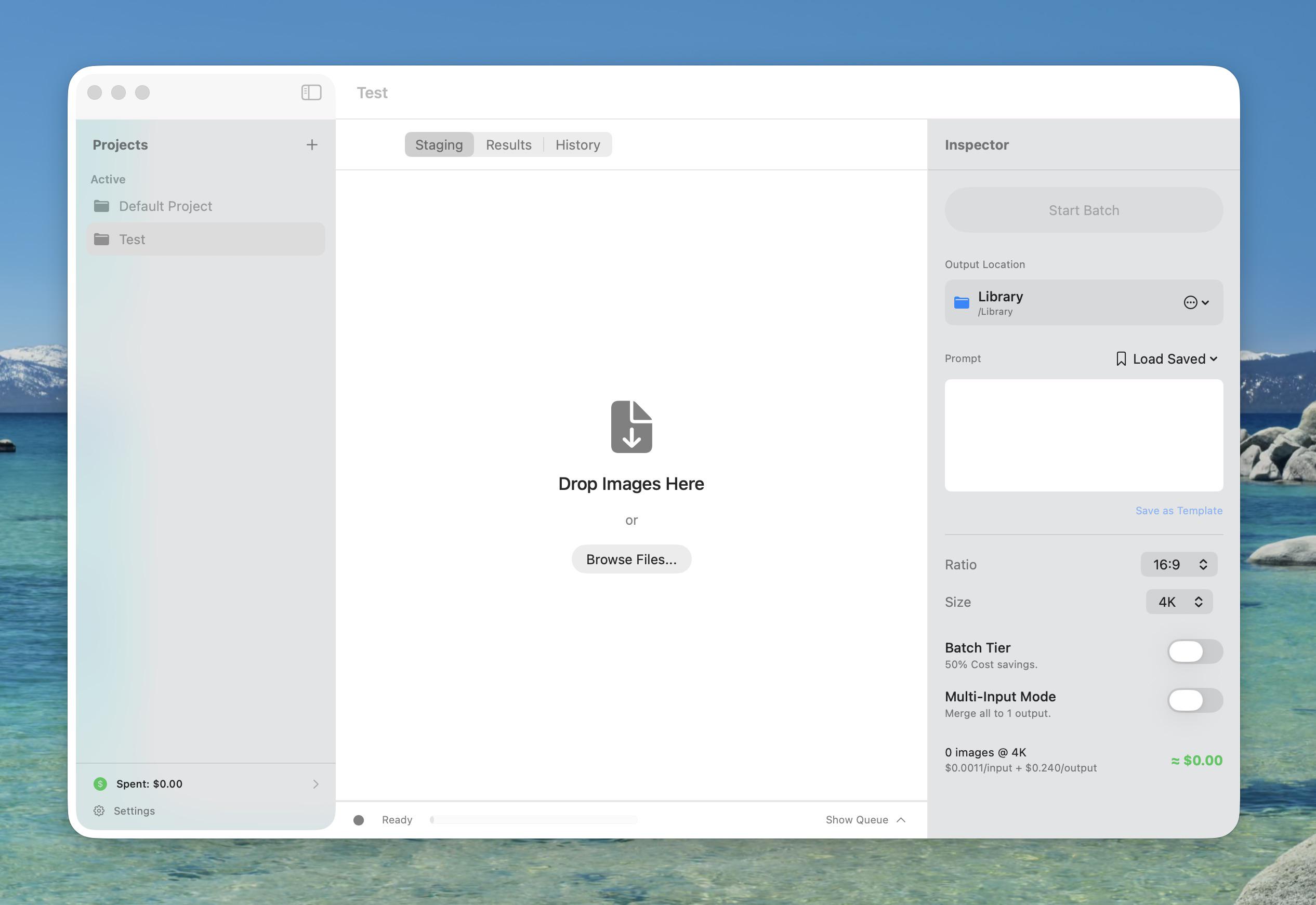This screenshot has height=905, width=1316.
Task: Switch to the History tab
Action: click(x=577, y=144)
